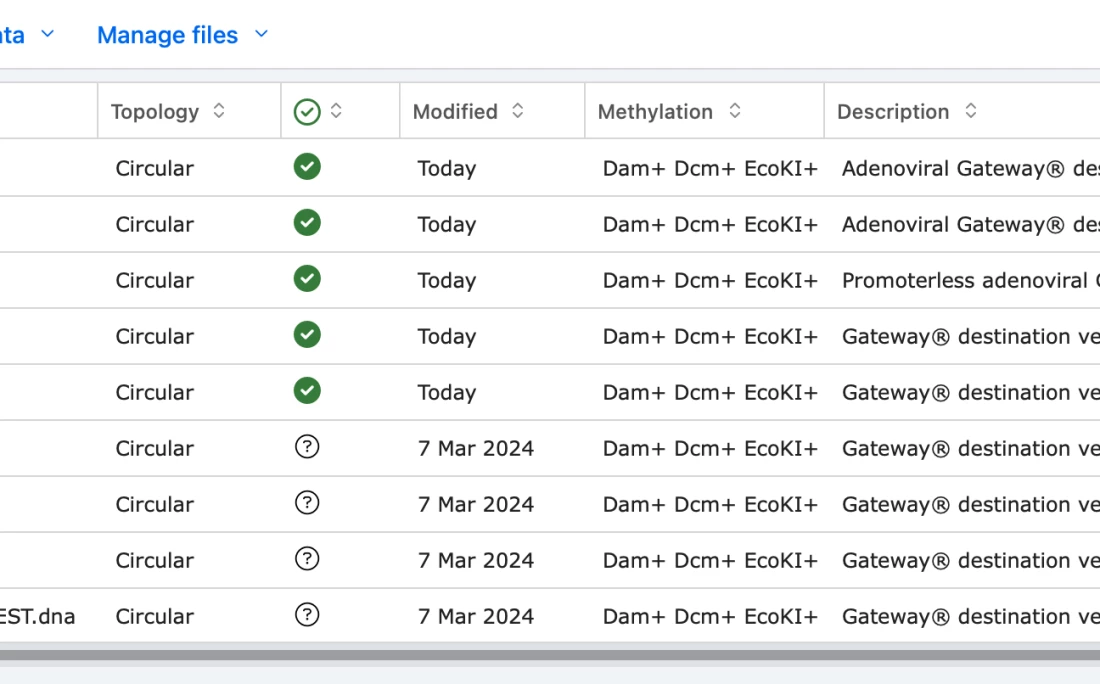This screenshot has width=1100, height=684.
Task: Click the horizontal scrollbar below the table
Action: (x=550, y=655)
